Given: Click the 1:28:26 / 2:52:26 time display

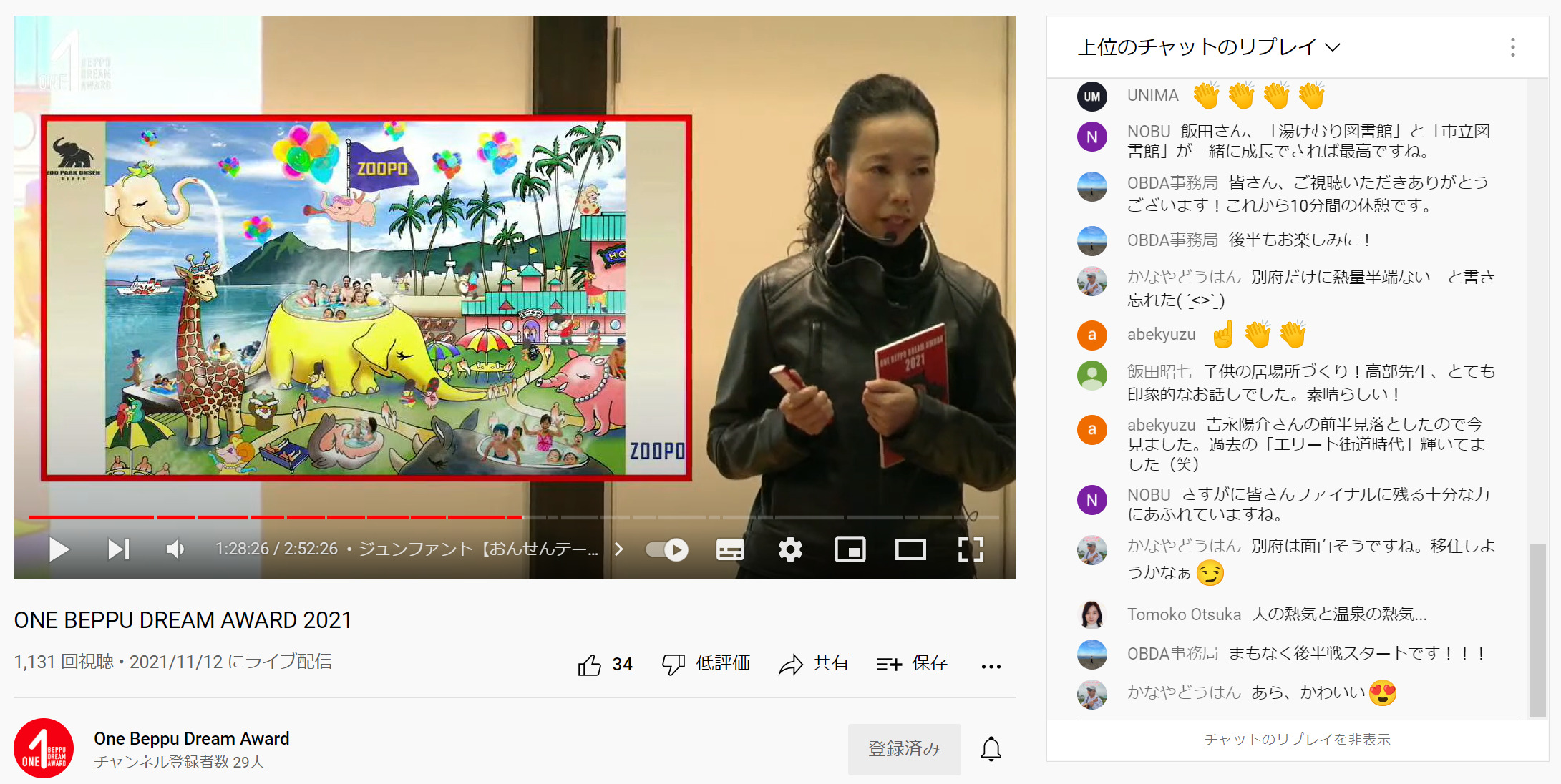Looking at the screenshot, I should tap(277, 549).
